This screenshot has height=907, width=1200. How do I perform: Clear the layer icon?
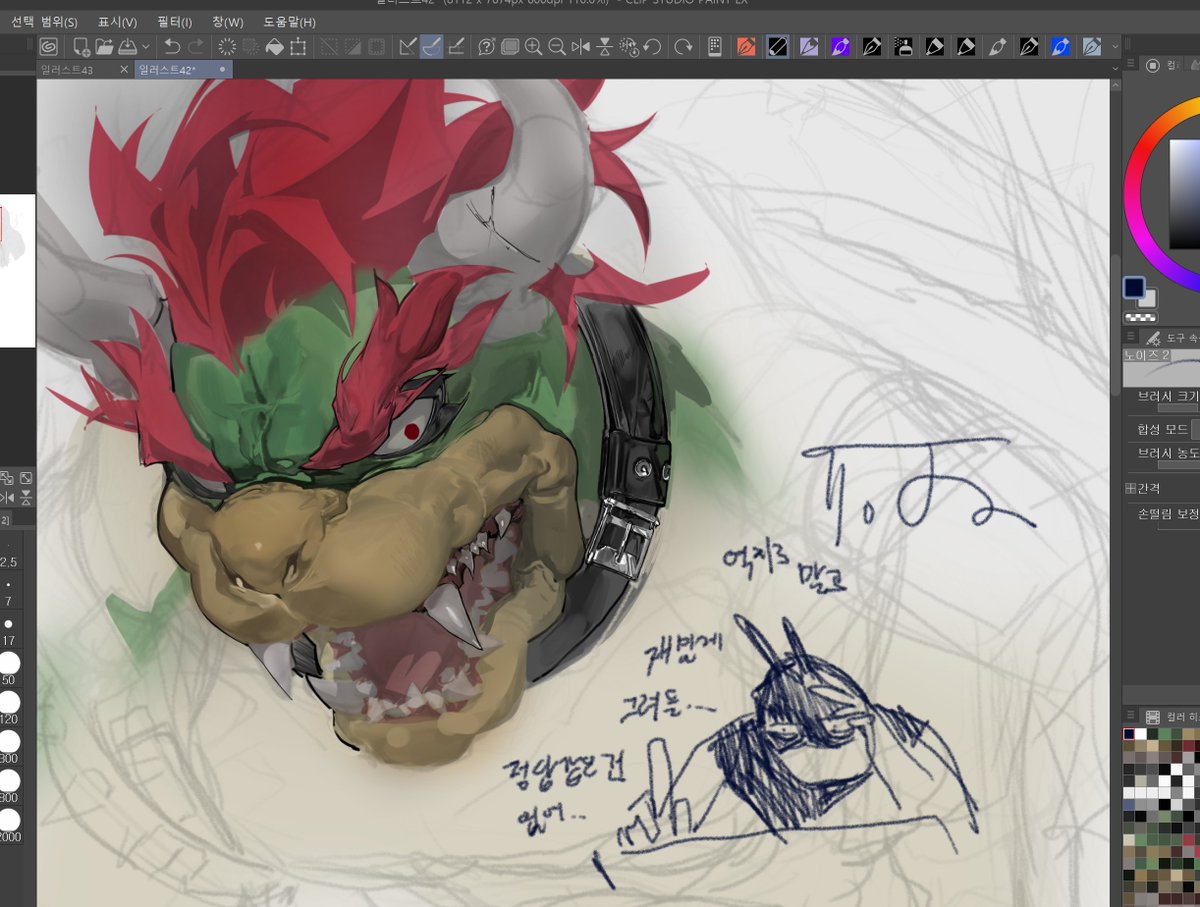click(x=227, y=46)
